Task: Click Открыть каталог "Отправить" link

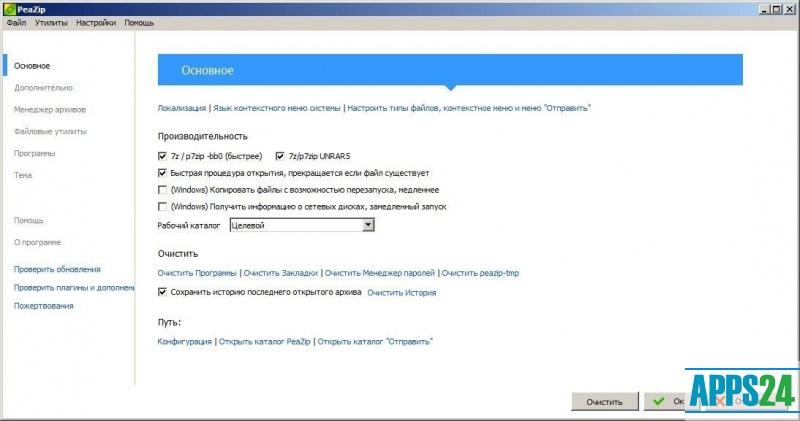Action: (x=375, y=342)
